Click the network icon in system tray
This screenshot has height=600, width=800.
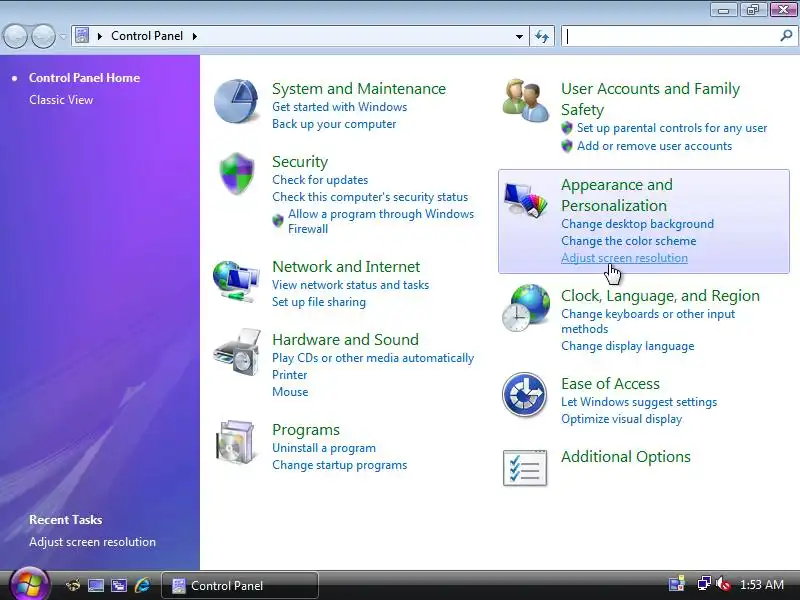coord(704,584)
